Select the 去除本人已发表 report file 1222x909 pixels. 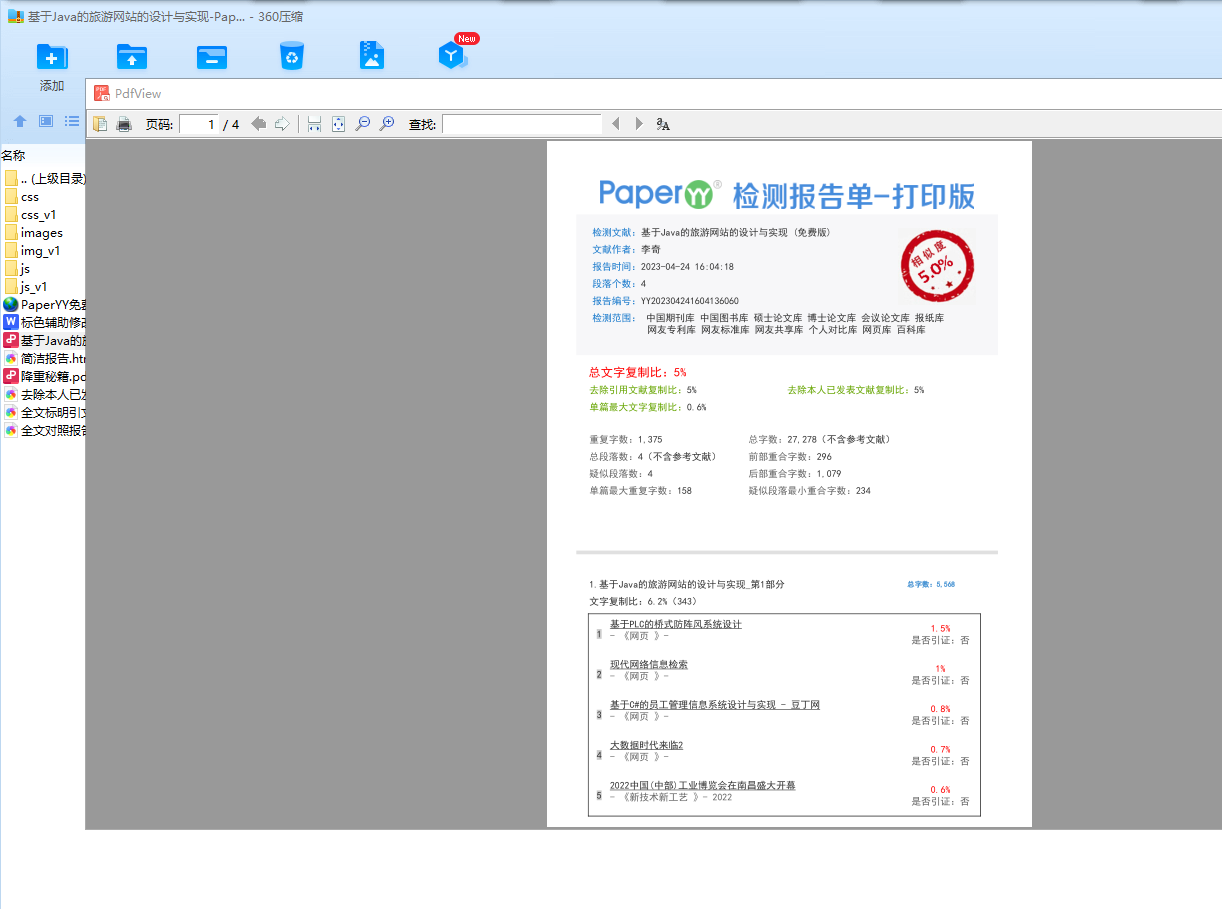(x=44, y=395)
